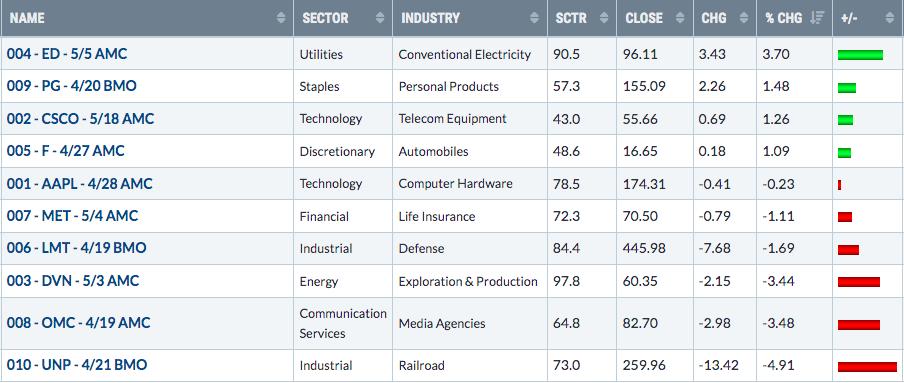Open the 001 - AAPL - 4/28 AMC link

tap(80, 184)
